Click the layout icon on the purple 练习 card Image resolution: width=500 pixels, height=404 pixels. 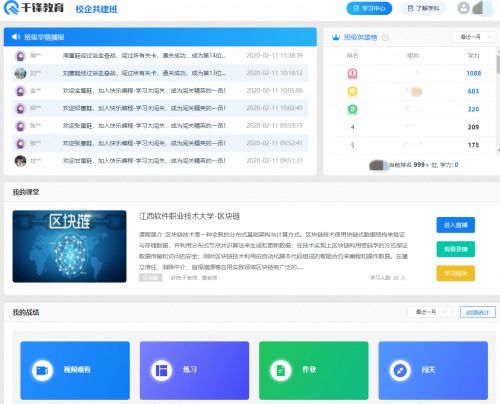coord(161,370)
